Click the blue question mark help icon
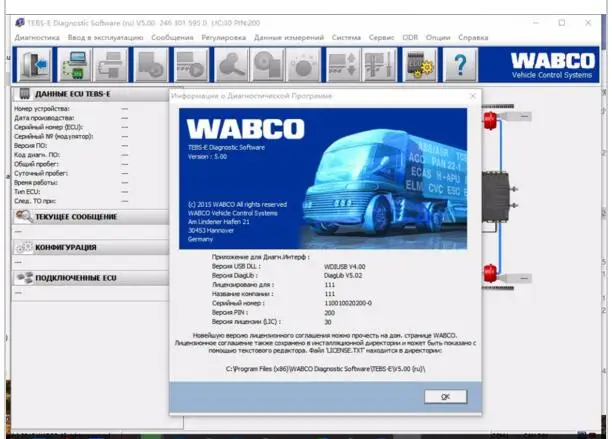612x439 pixels. (x=460, y=65)
